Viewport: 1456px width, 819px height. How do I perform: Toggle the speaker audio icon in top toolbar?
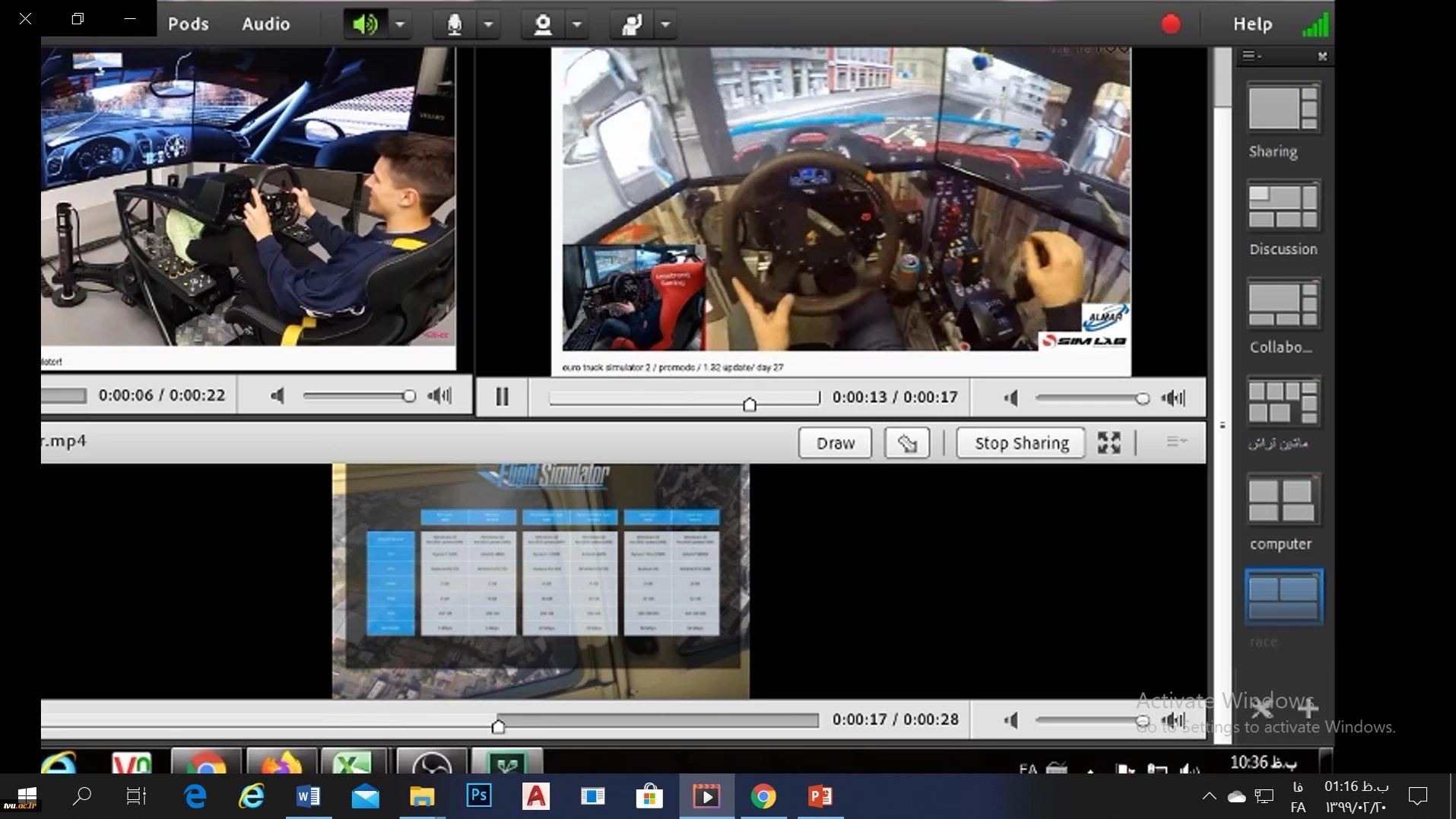365,24
